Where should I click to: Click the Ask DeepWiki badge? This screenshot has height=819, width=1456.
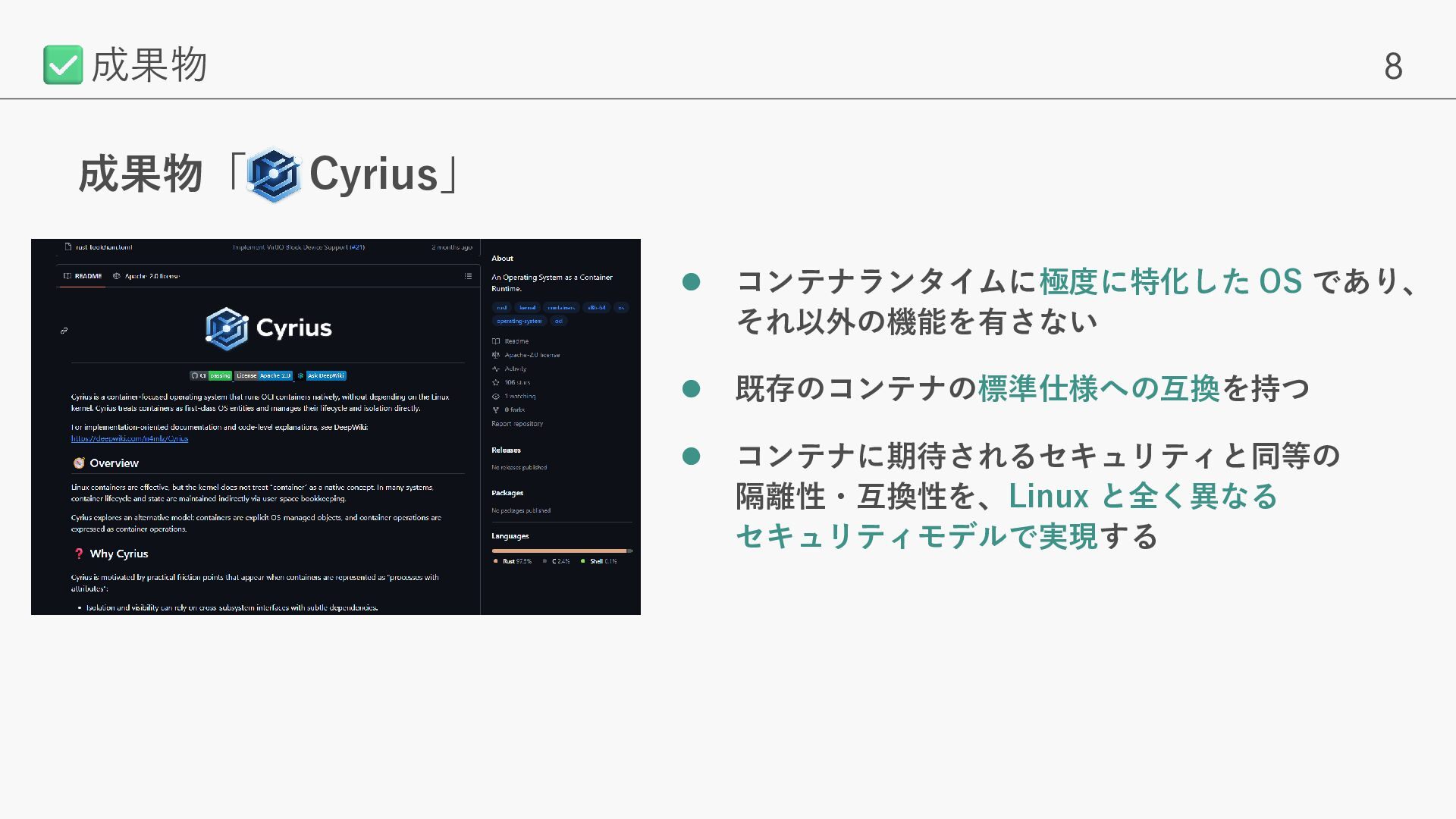[x=326, y=375]
